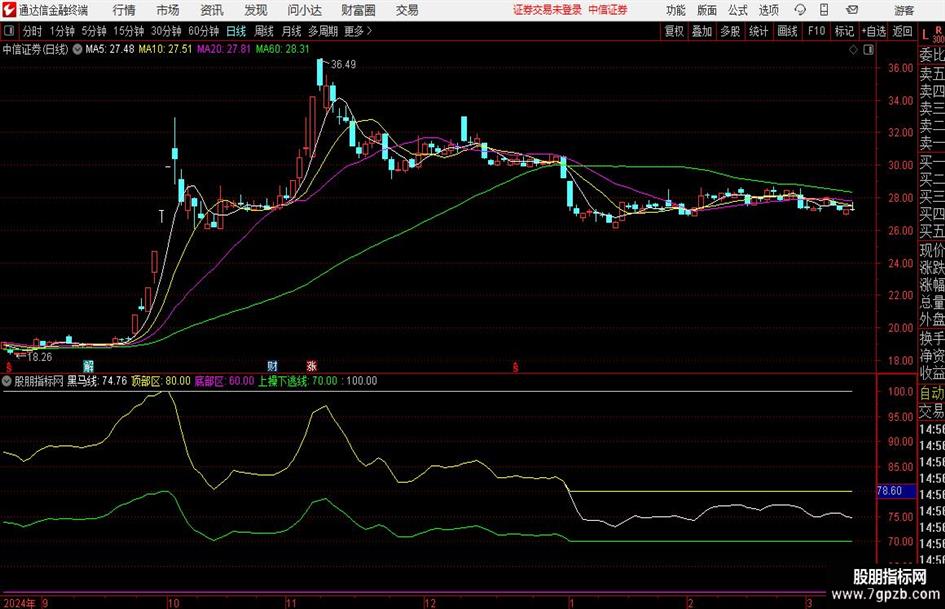Image resolution: width=945 pixels, height=609 pixels.
Task: Open the 功能 menu
Action: (676, 10)
